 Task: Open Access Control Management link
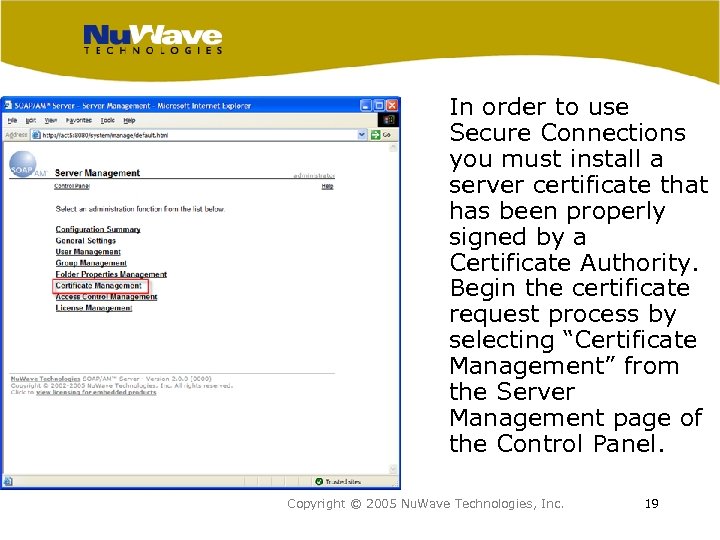point(106,297)
